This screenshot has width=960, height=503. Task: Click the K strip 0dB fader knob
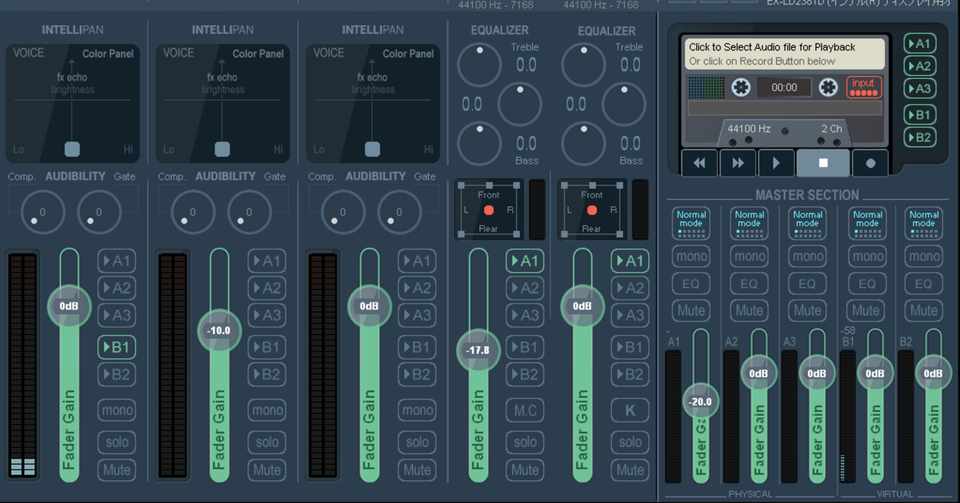tap(582, 306)
